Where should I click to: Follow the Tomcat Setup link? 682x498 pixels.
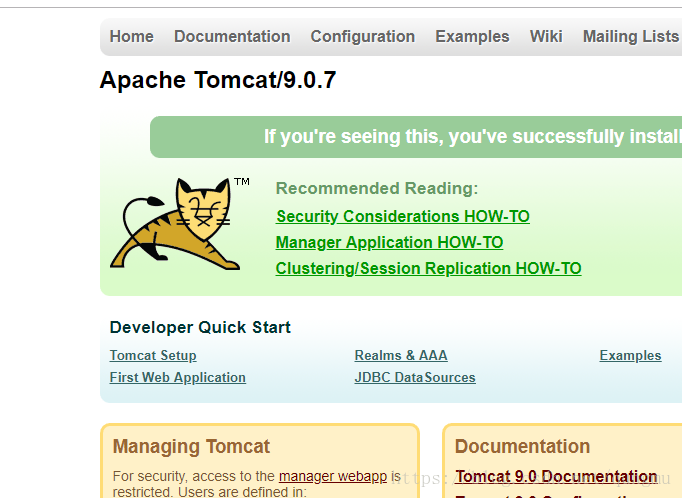point(153,356)
